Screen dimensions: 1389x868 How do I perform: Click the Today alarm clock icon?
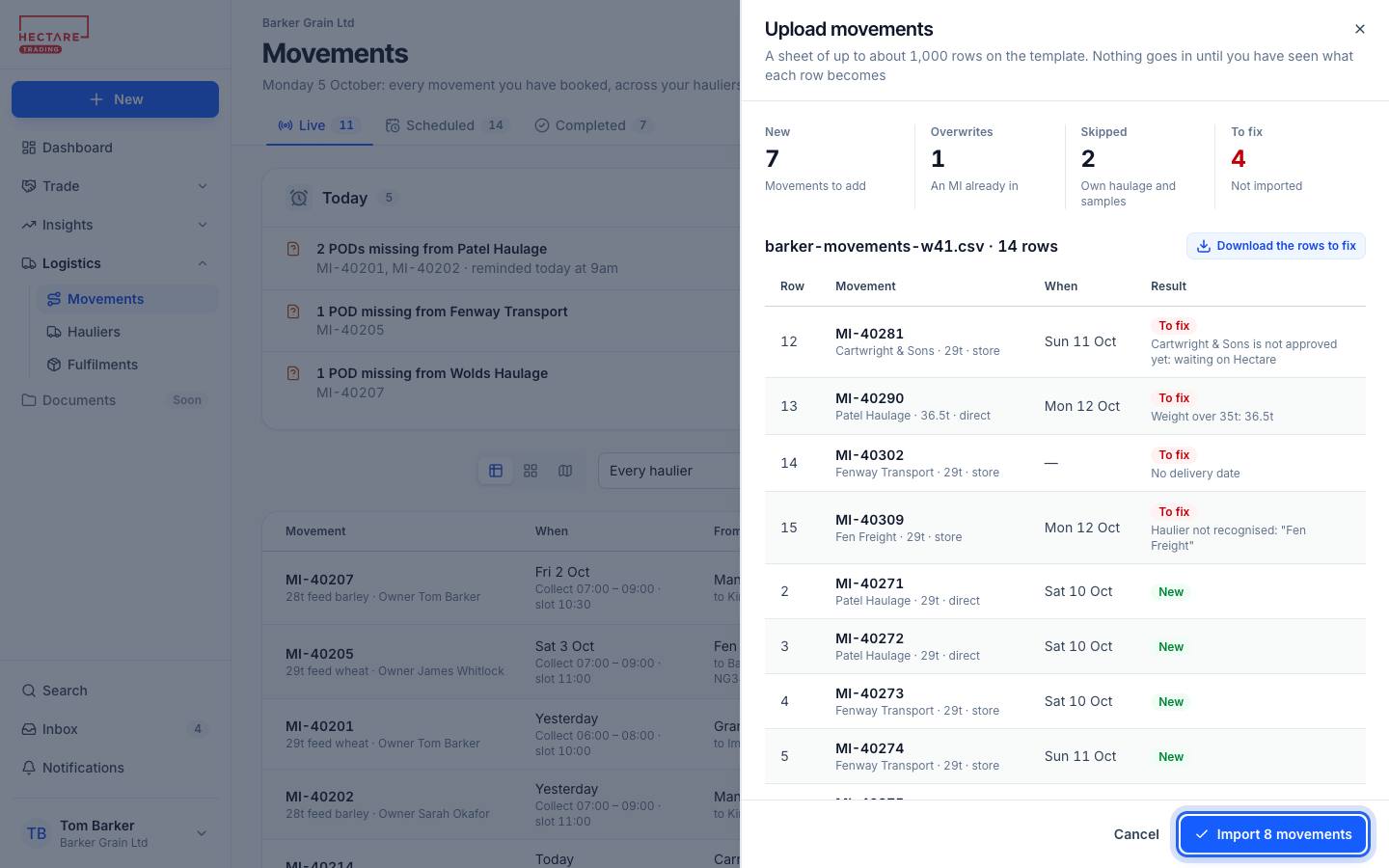click(x=299, y=198)
